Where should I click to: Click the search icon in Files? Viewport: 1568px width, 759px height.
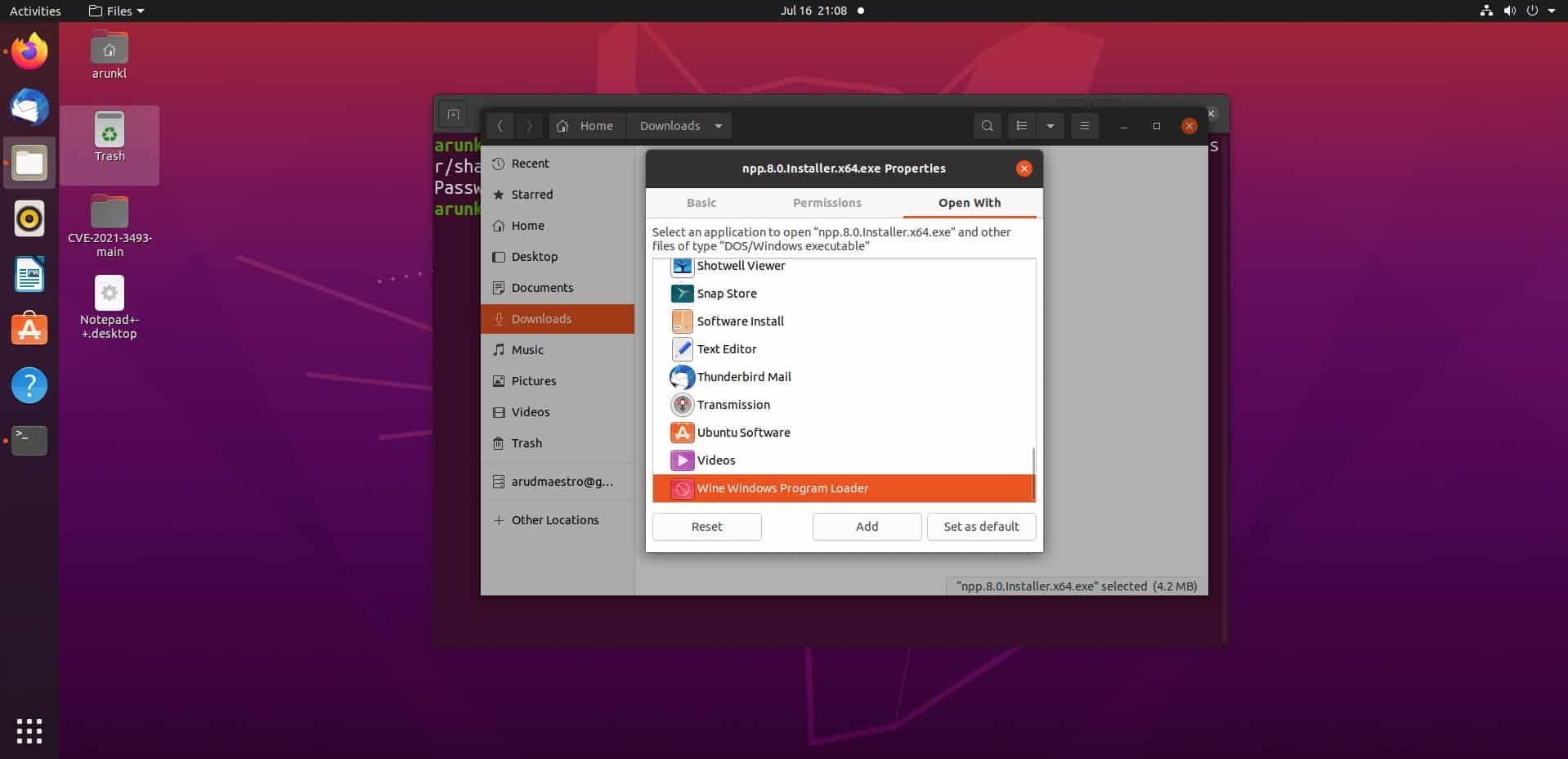pyautogui.click(x=987, y=126)
